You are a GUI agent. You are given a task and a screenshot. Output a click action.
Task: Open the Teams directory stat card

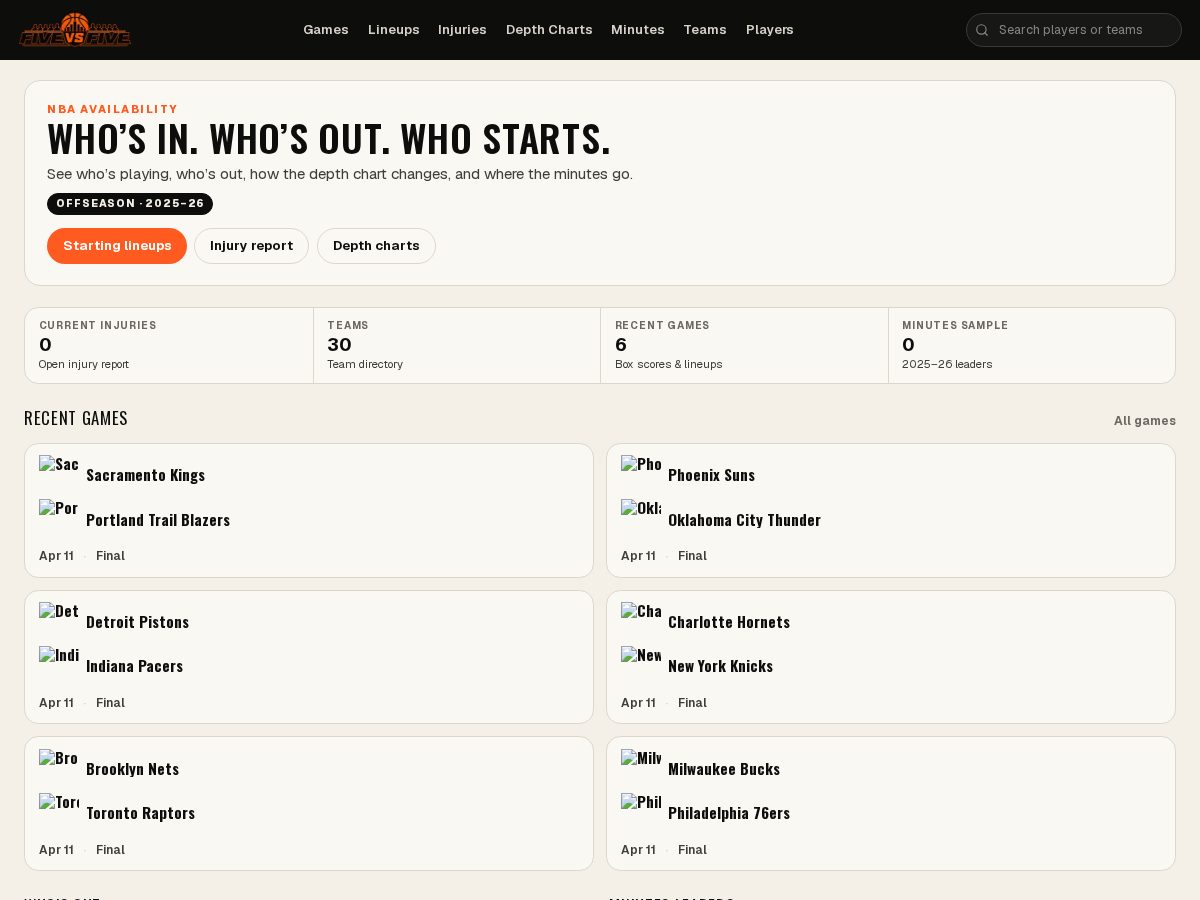click(x=457, y=345)
